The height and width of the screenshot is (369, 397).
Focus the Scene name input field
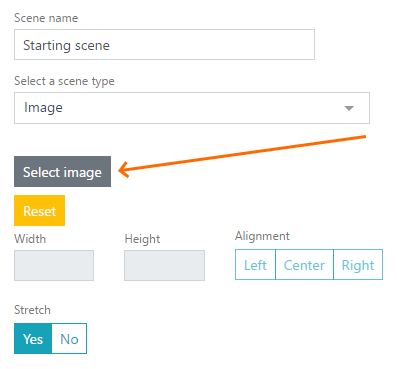(x=164, y=45)
